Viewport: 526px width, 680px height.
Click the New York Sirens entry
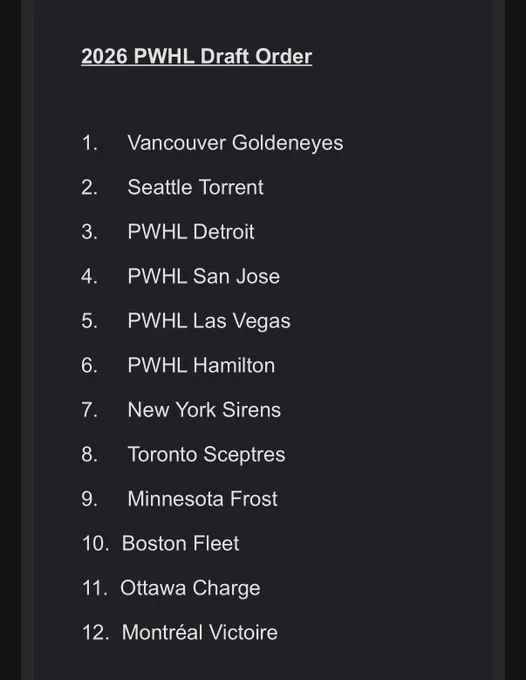point(204,410)
